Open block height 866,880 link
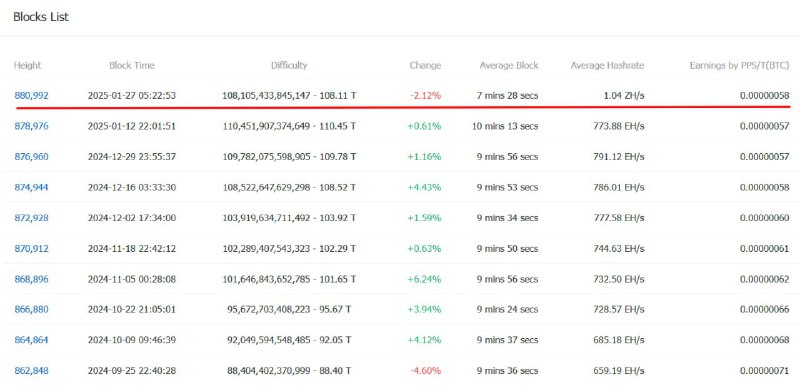 coord(31,310)
